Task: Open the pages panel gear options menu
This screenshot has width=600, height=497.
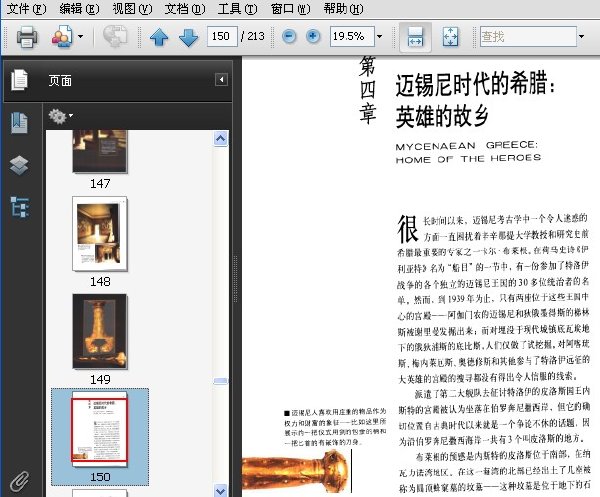Action: pyautogui.click(x=60, y=116)
